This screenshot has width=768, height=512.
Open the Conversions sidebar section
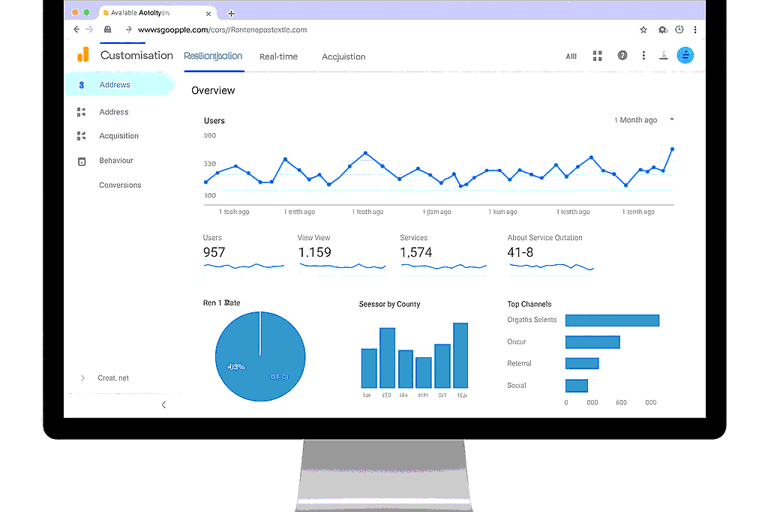pos(120,185)
